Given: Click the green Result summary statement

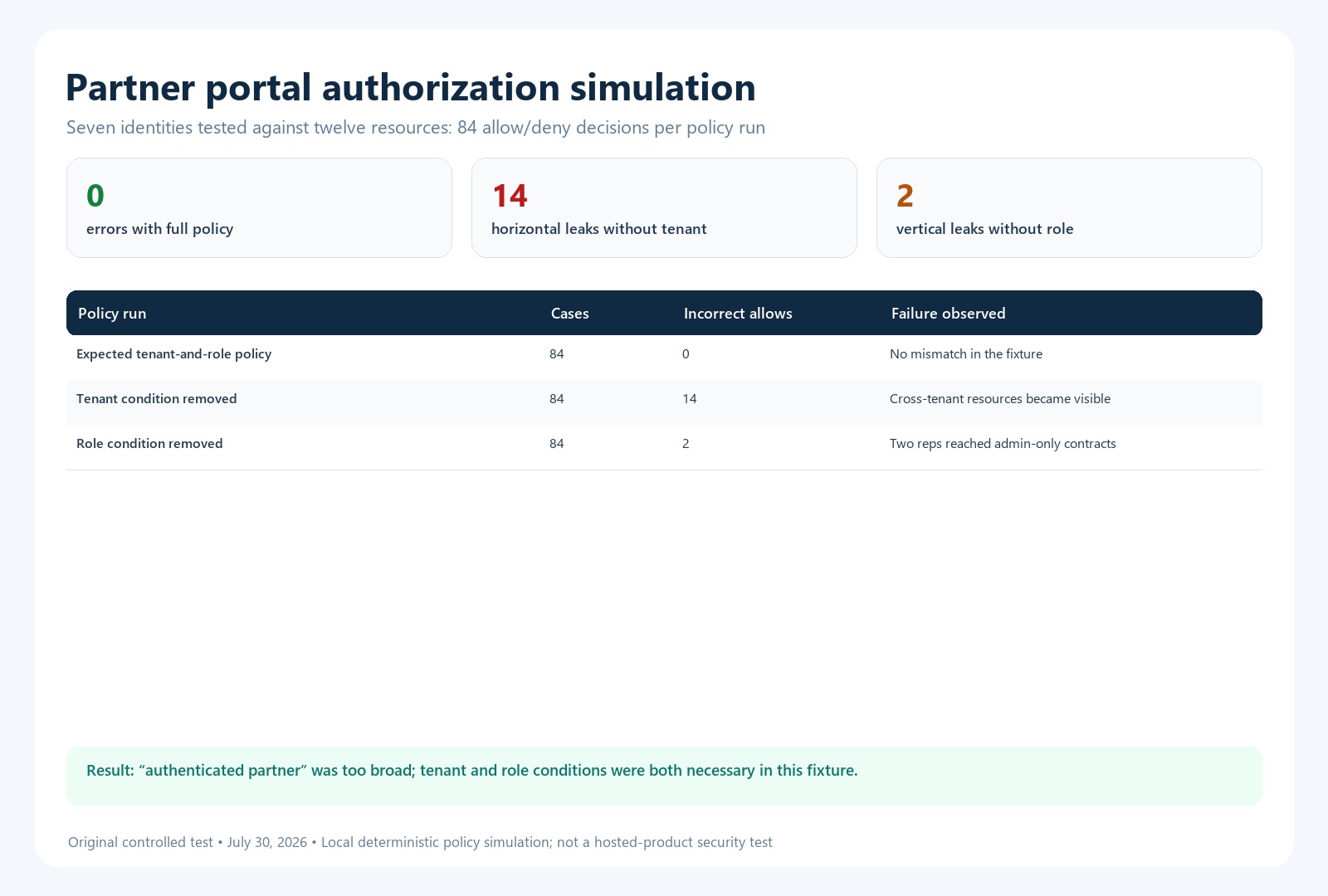Looking at the screenshot, I should [472, 771].
